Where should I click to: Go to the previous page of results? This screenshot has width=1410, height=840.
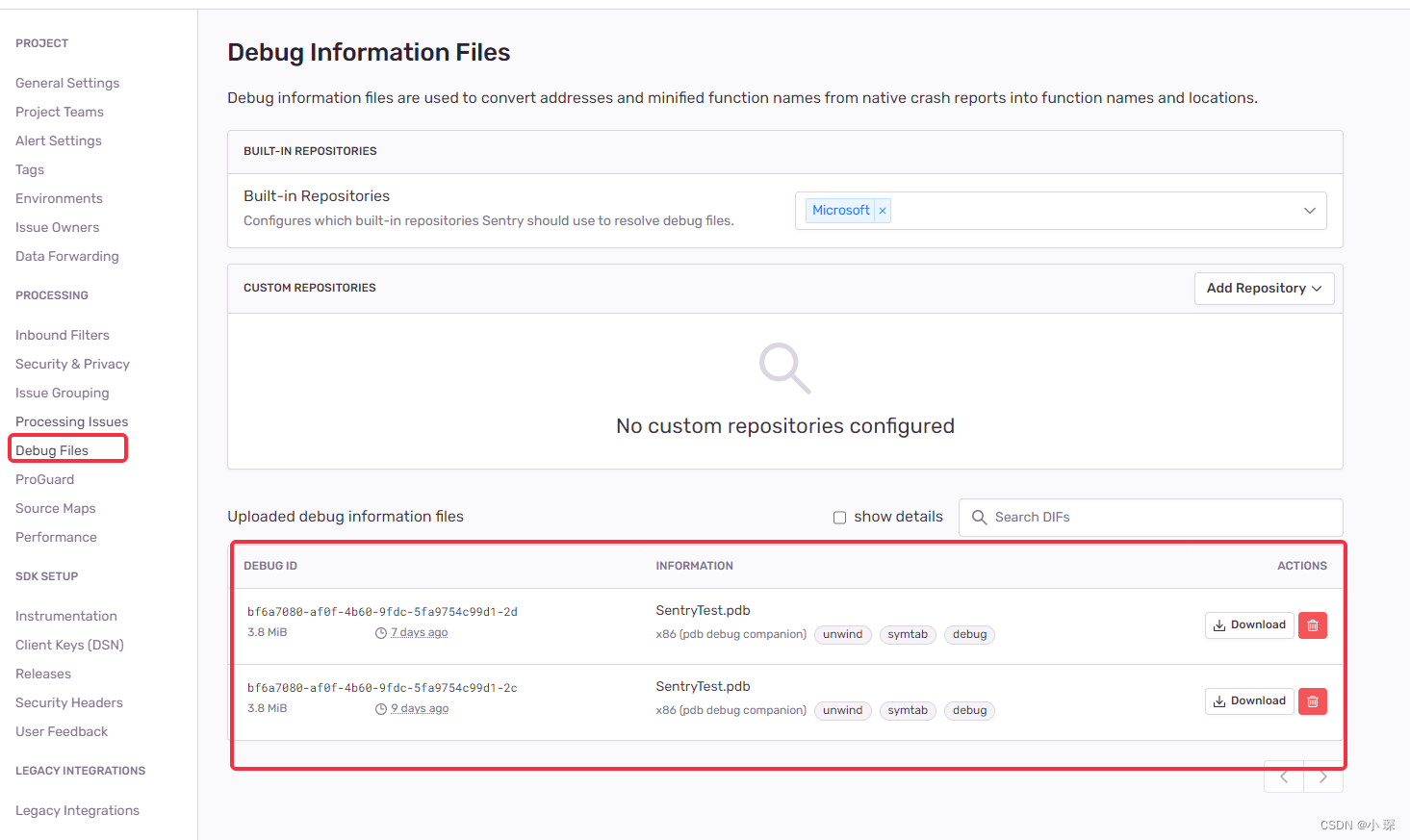(1284, 776)
